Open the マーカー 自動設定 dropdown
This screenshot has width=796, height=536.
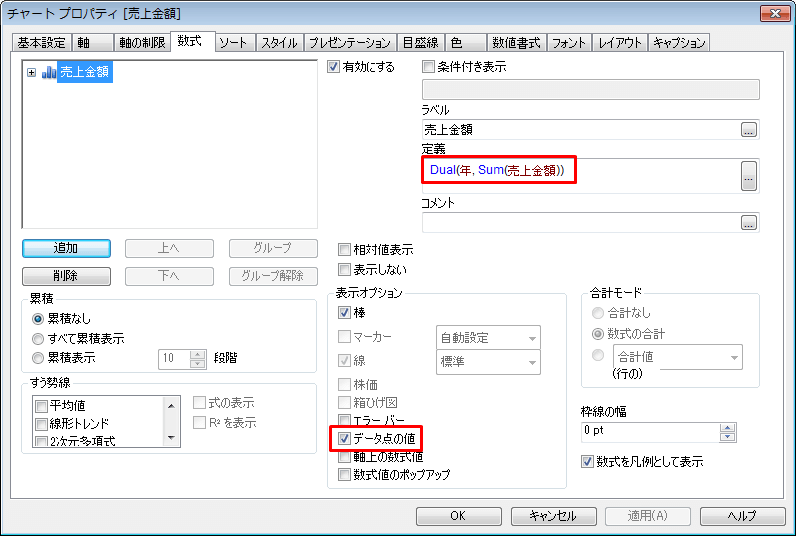coord(488,338)
